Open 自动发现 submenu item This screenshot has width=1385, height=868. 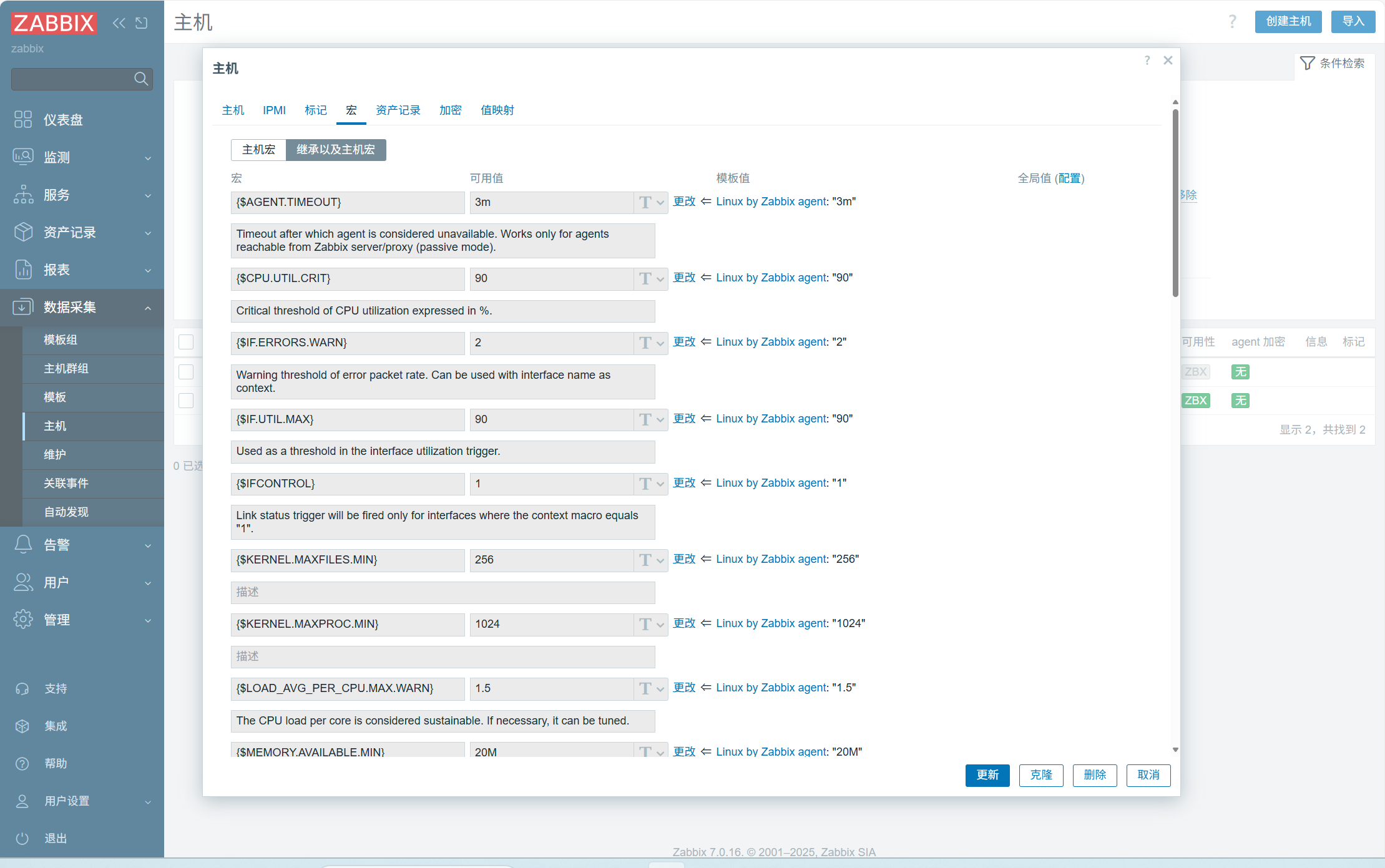(93, 512)
